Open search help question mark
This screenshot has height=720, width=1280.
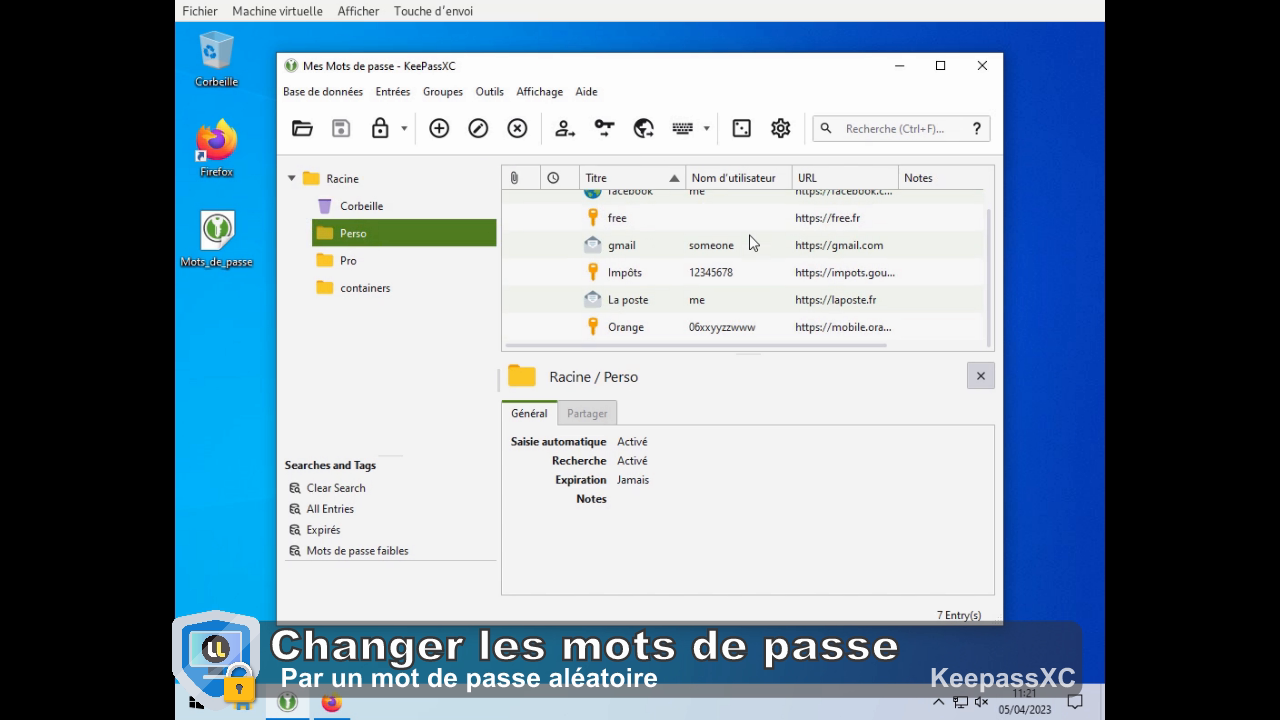tap(977, 128)
